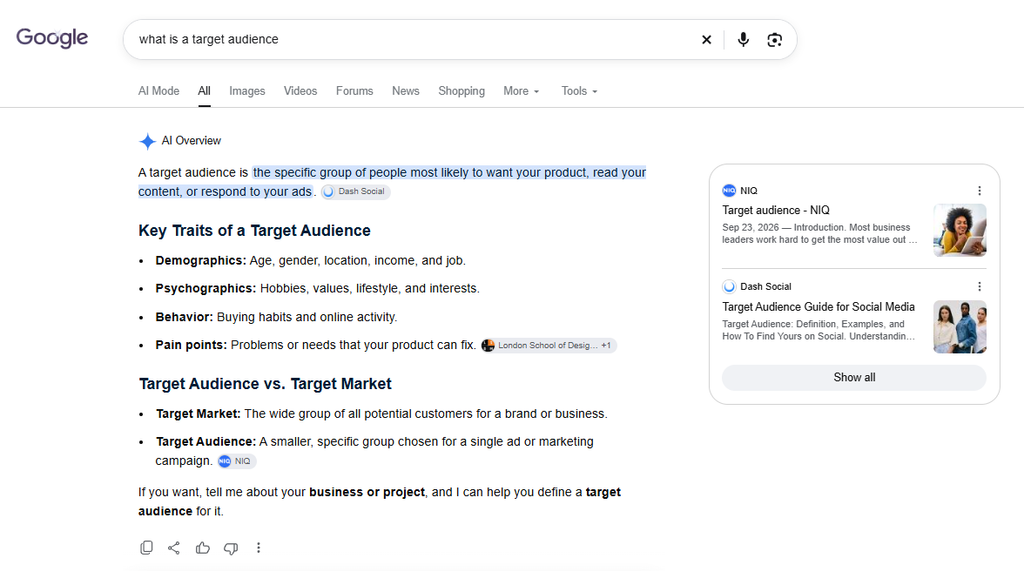
Task: Open the NIQ citation chip after 'campaign.'
Action: click(236, 461)
